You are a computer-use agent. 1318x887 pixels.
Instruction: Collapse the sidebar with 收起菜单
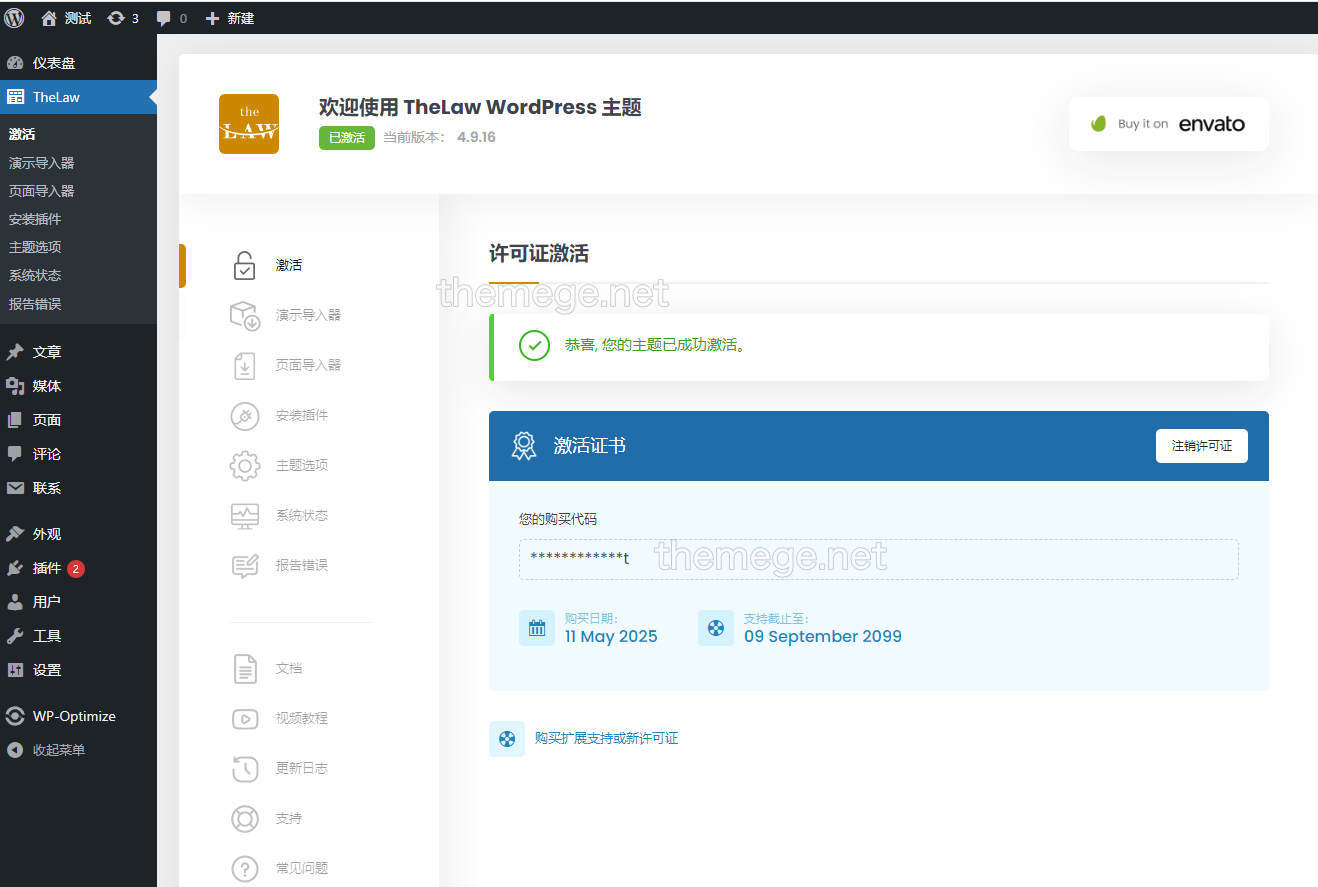[78, 750]
